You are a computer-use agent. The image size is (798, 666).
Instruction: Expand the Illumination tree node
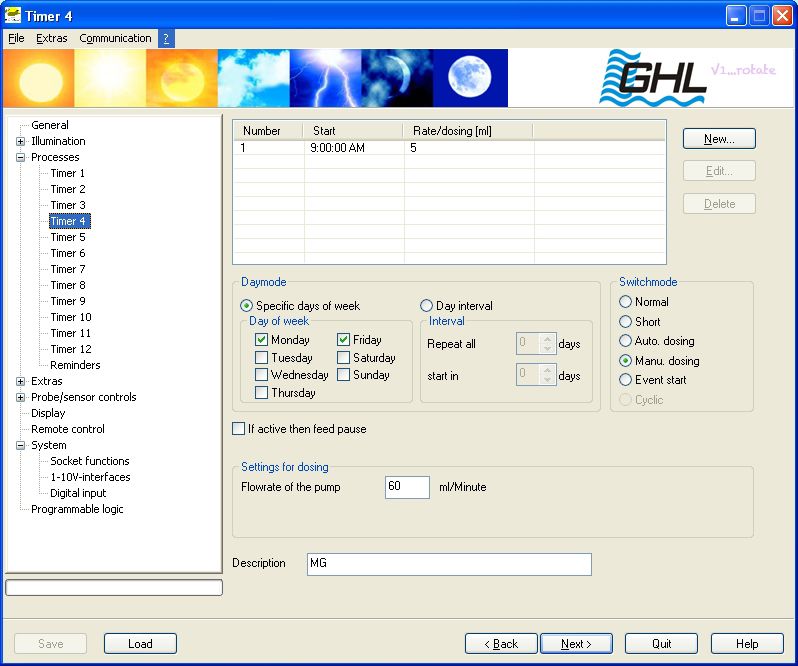pos(21,141)
